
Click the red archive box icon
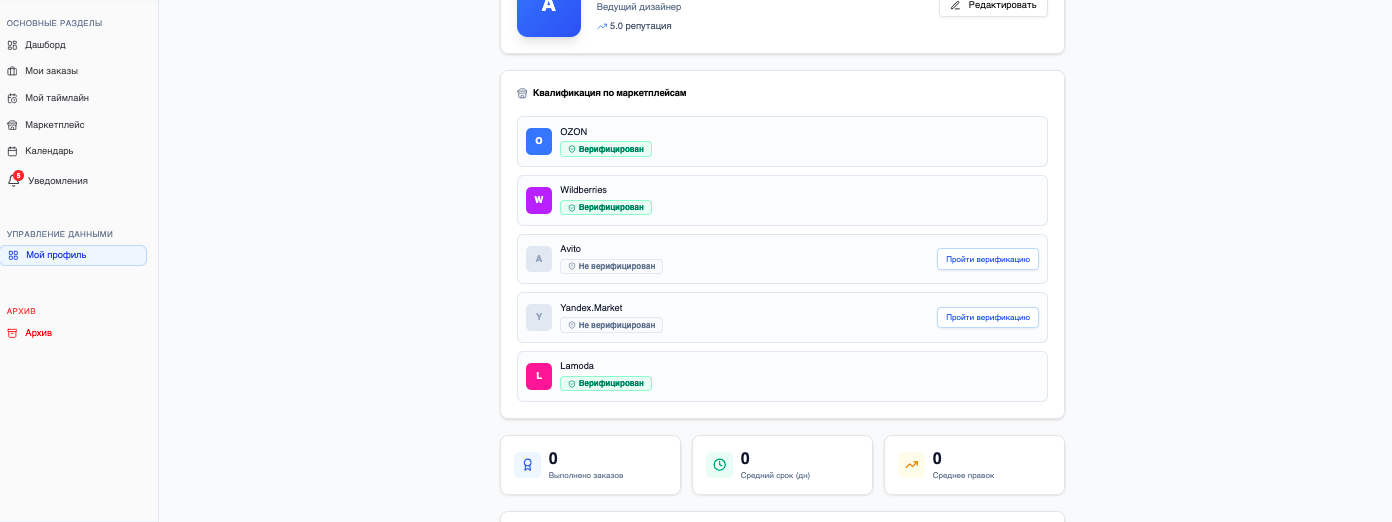point(12,333)
